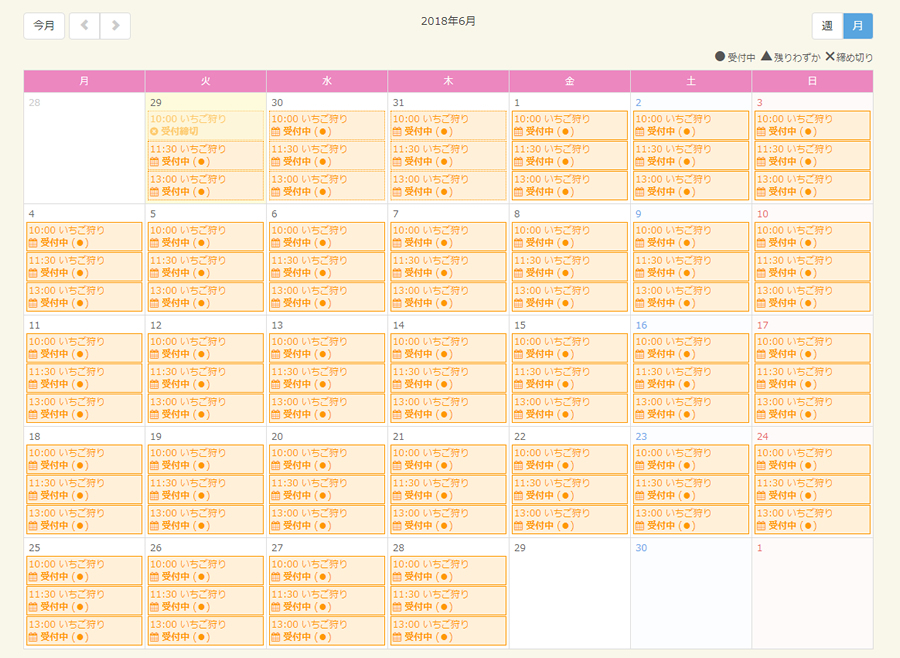This screenshot has width=900, height=658.
Task: Switch to 月 (month) view
Action: pos(857,26)
